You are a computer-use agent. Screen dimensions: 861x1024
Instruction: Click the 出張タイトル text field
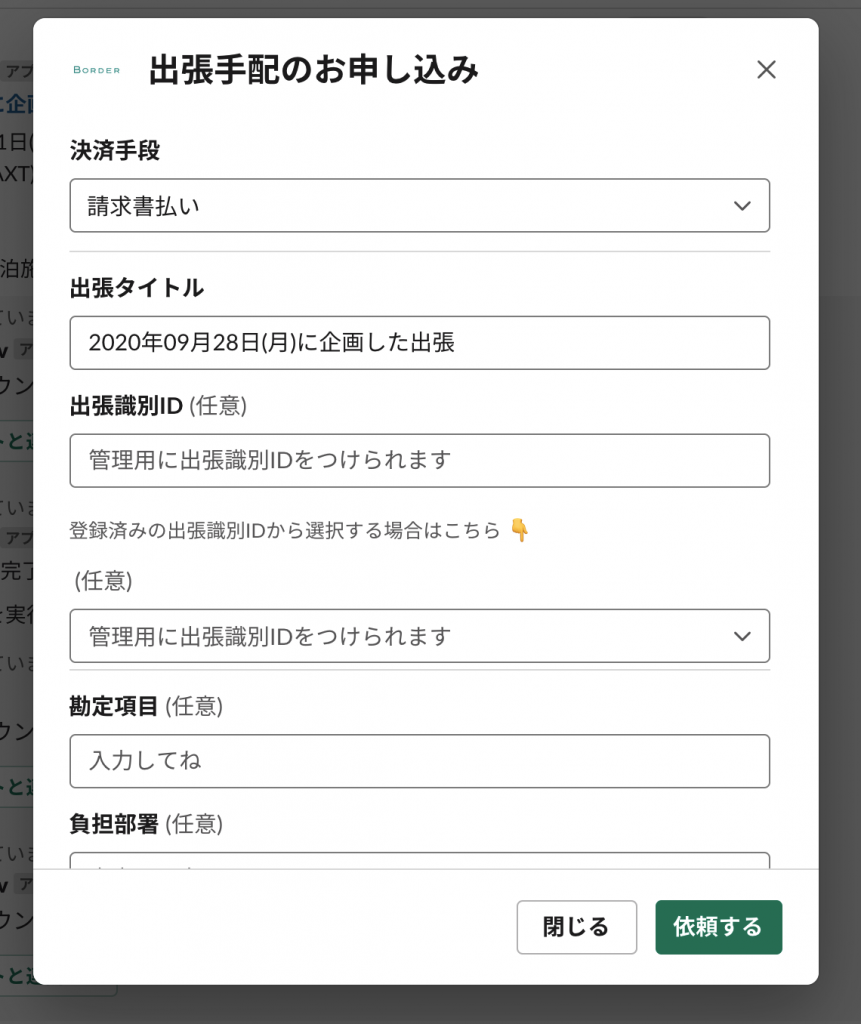point(419,343)
